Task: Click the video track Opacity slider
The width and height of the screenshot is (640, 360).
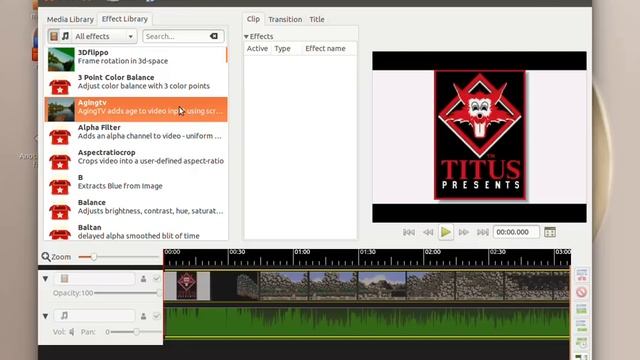Action: pos(127,293)
